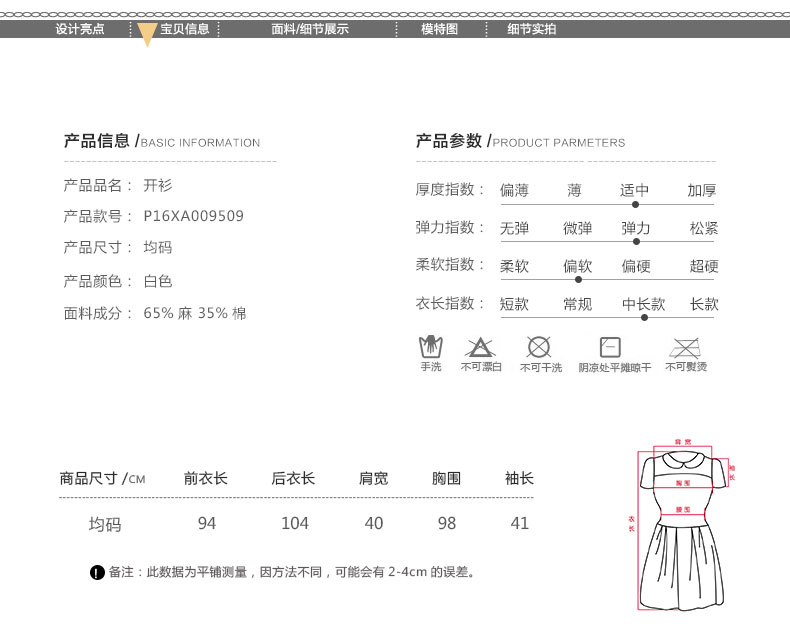Click the 加厚 thickness option
790x624 pixels.
tap(701, 190)
